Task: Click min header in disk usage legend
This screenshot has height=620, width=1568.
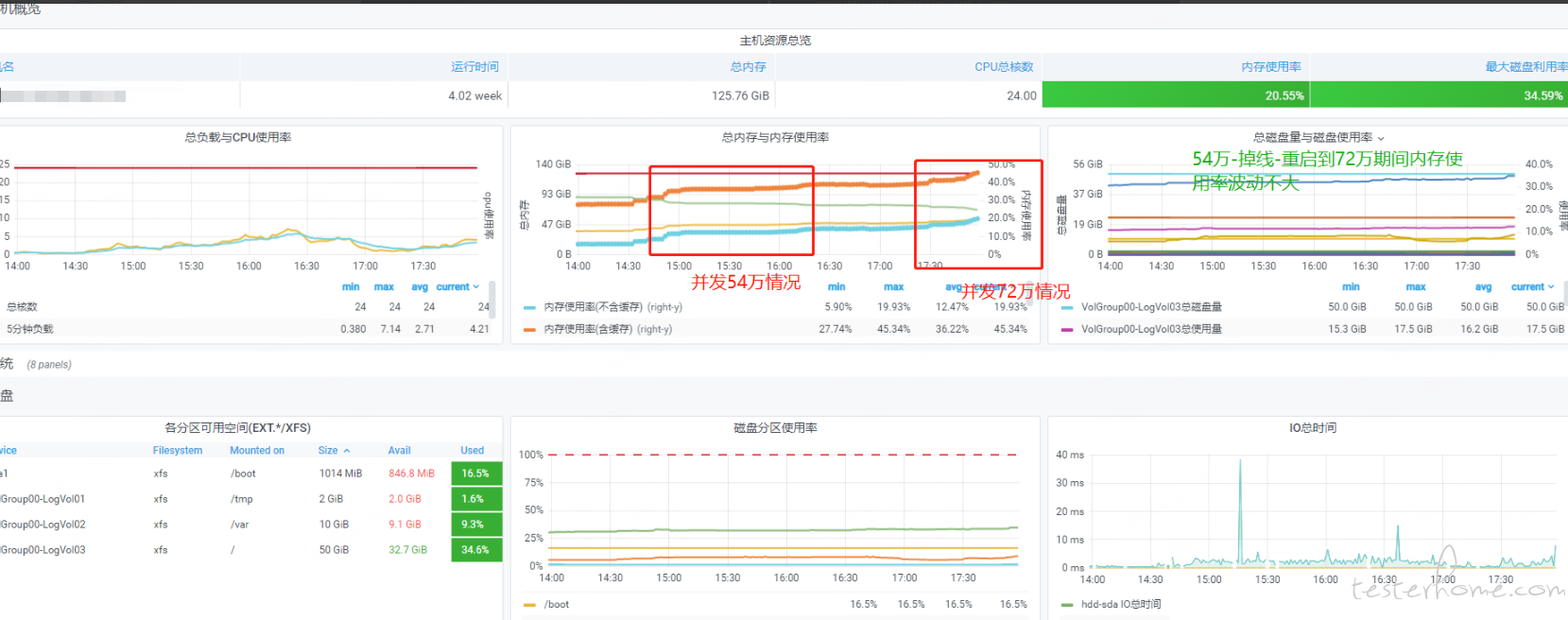Action: [x=1351, y=286]
